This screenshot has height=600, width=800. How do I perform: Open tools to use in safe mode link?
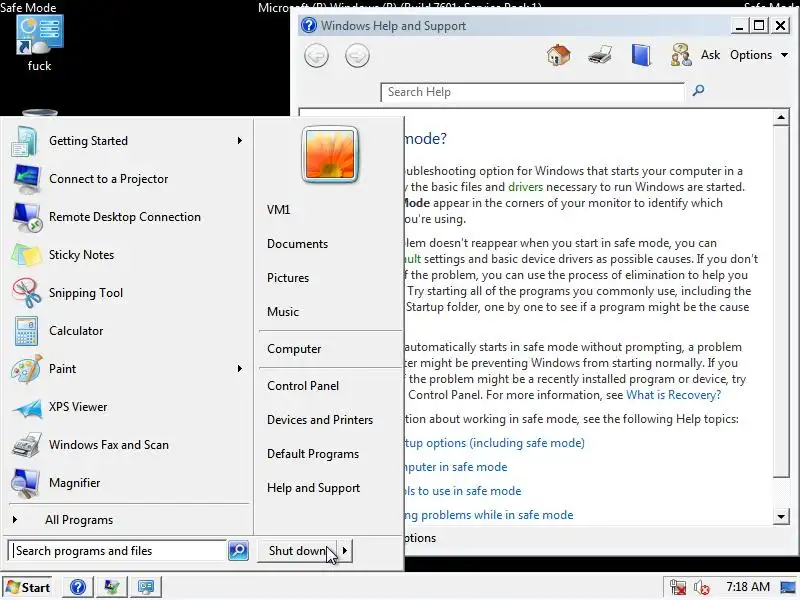(463, 491)
